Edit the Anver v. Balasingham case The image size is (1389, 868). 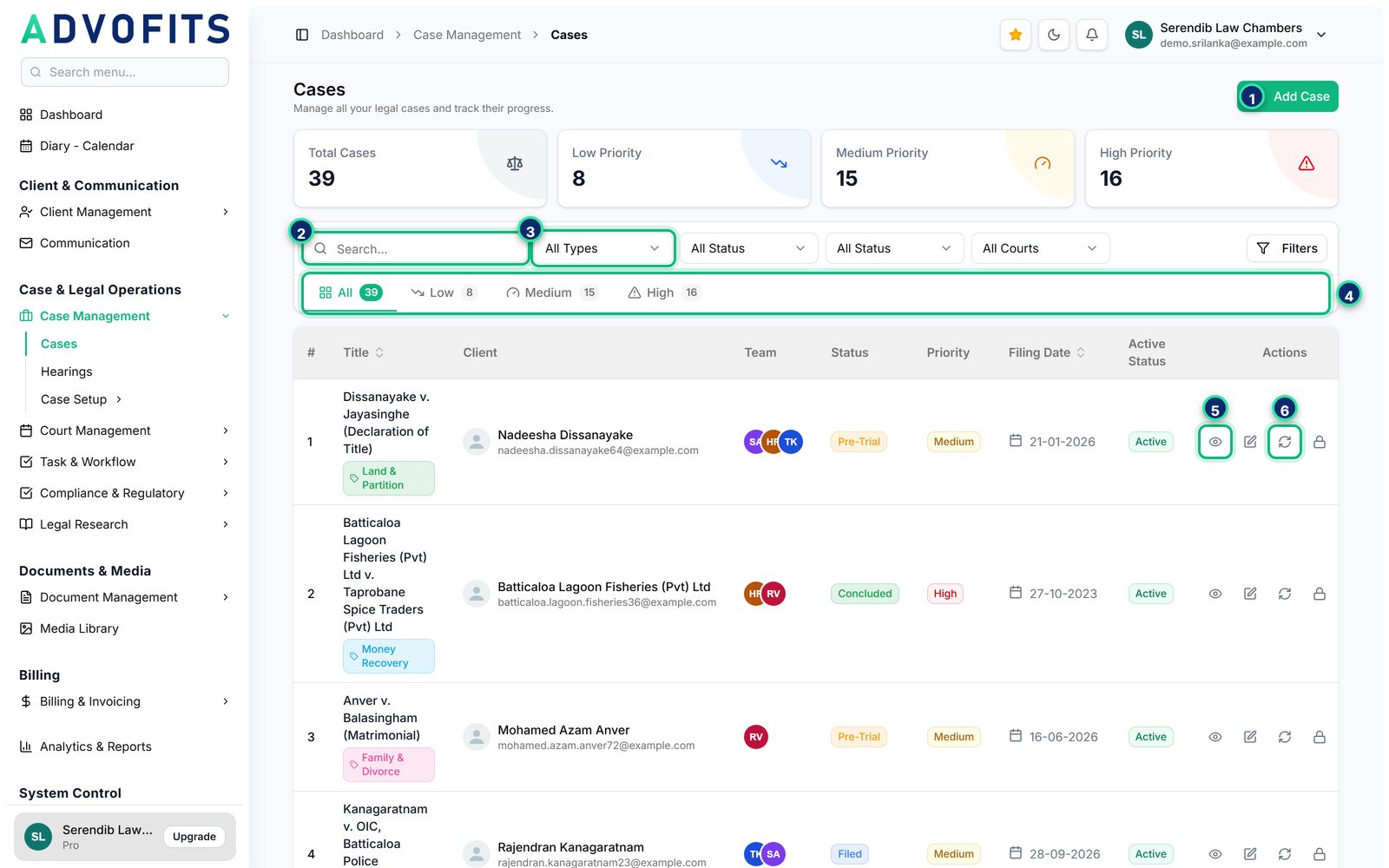tap(1250, 737)
